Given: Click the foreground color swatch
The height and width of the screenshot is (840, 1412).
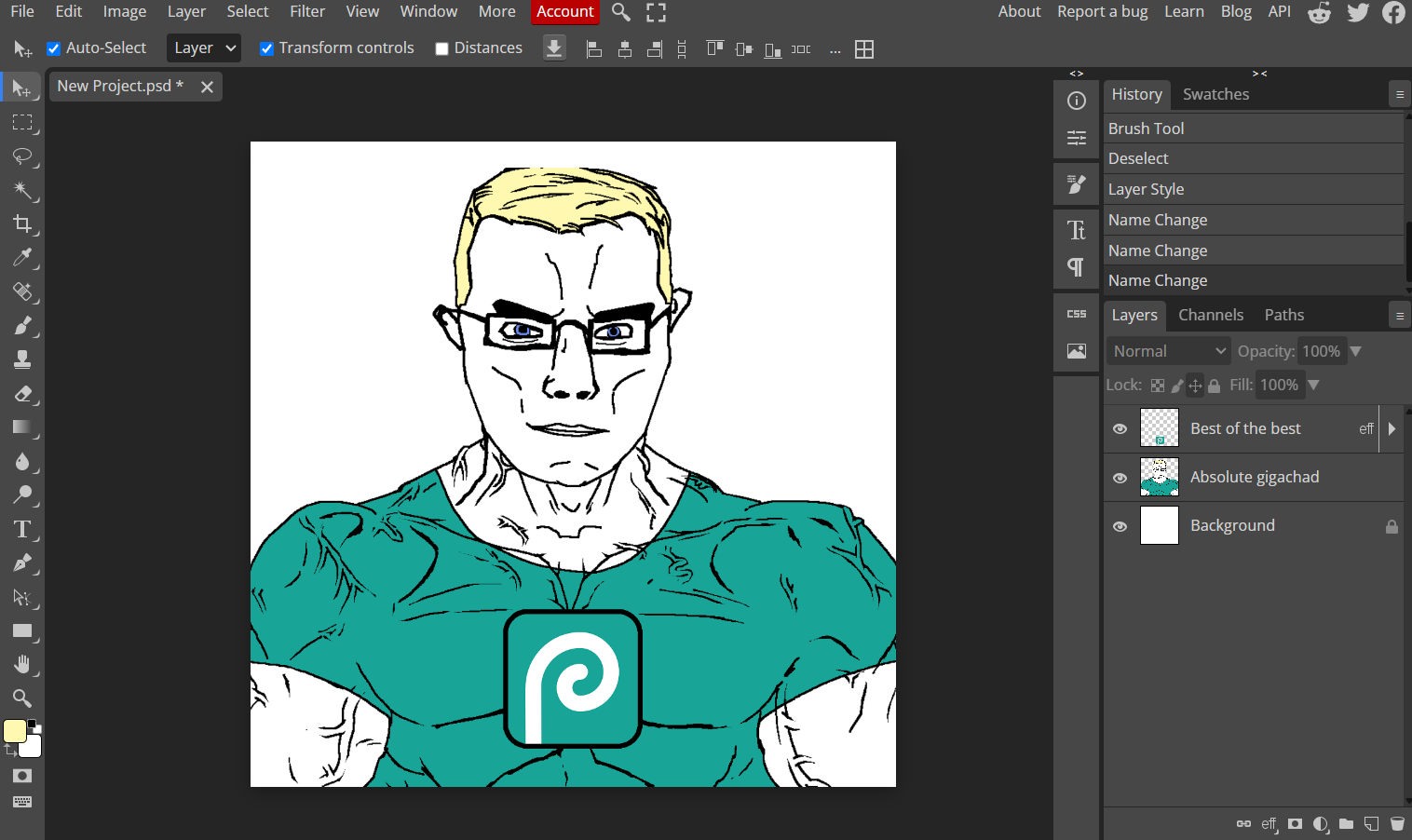Looking at the screenshot, I should (x=15, y=731).
